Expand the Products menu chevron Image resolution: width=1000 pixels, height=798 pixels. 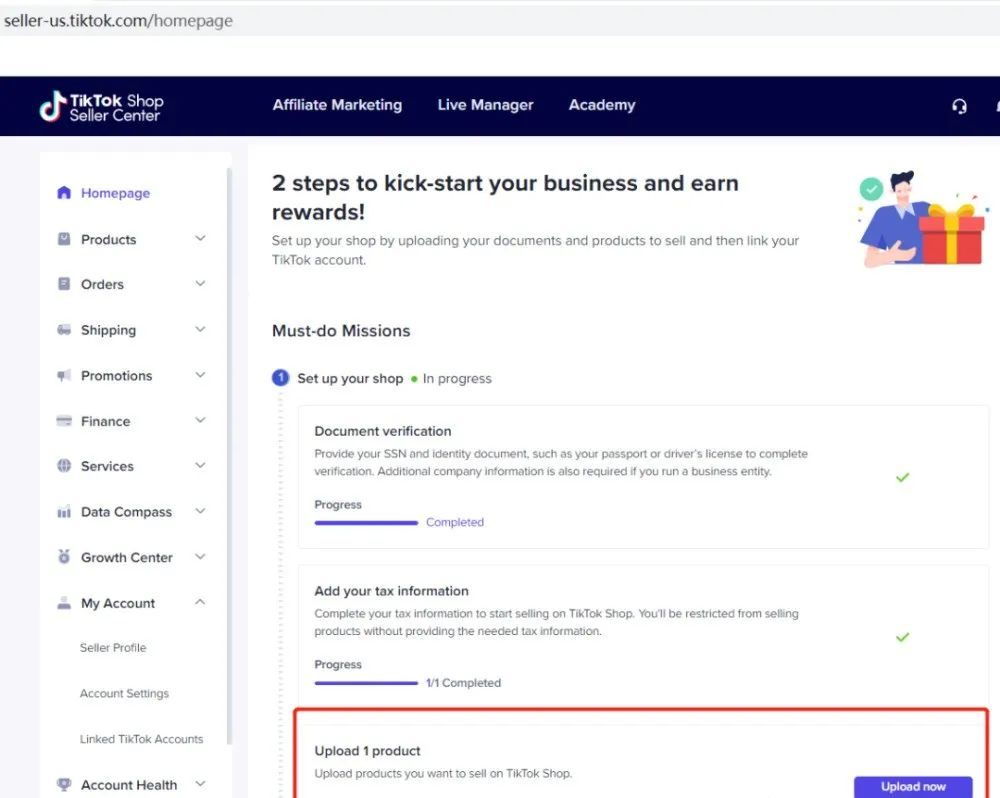(200, 239)
